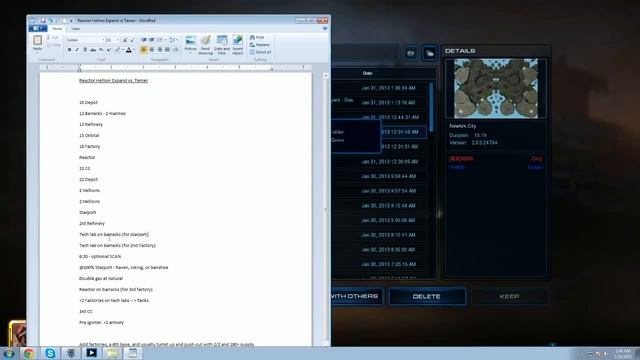Open the WordPad file menu button

click(x=38, y=28)
